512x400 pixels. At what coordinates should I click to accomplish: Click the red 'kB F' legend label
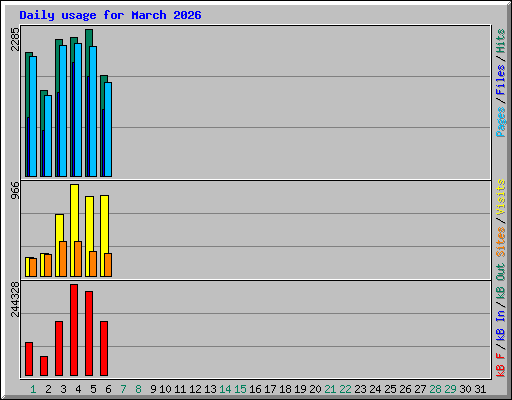coord(500,365)
